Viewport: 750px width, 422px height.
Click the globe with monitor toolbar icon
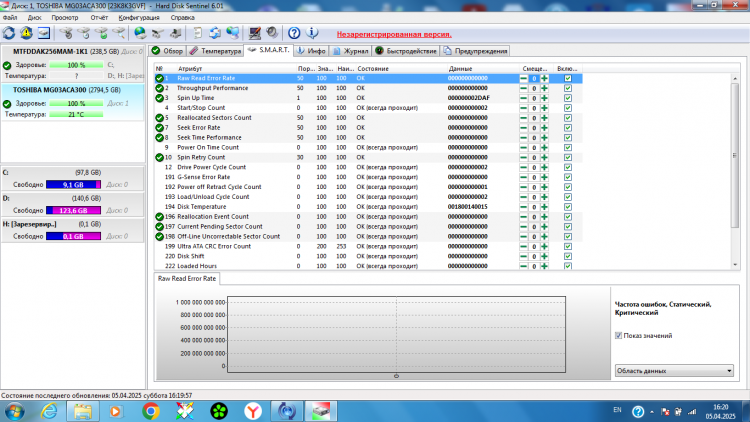(x=232, y=33)
